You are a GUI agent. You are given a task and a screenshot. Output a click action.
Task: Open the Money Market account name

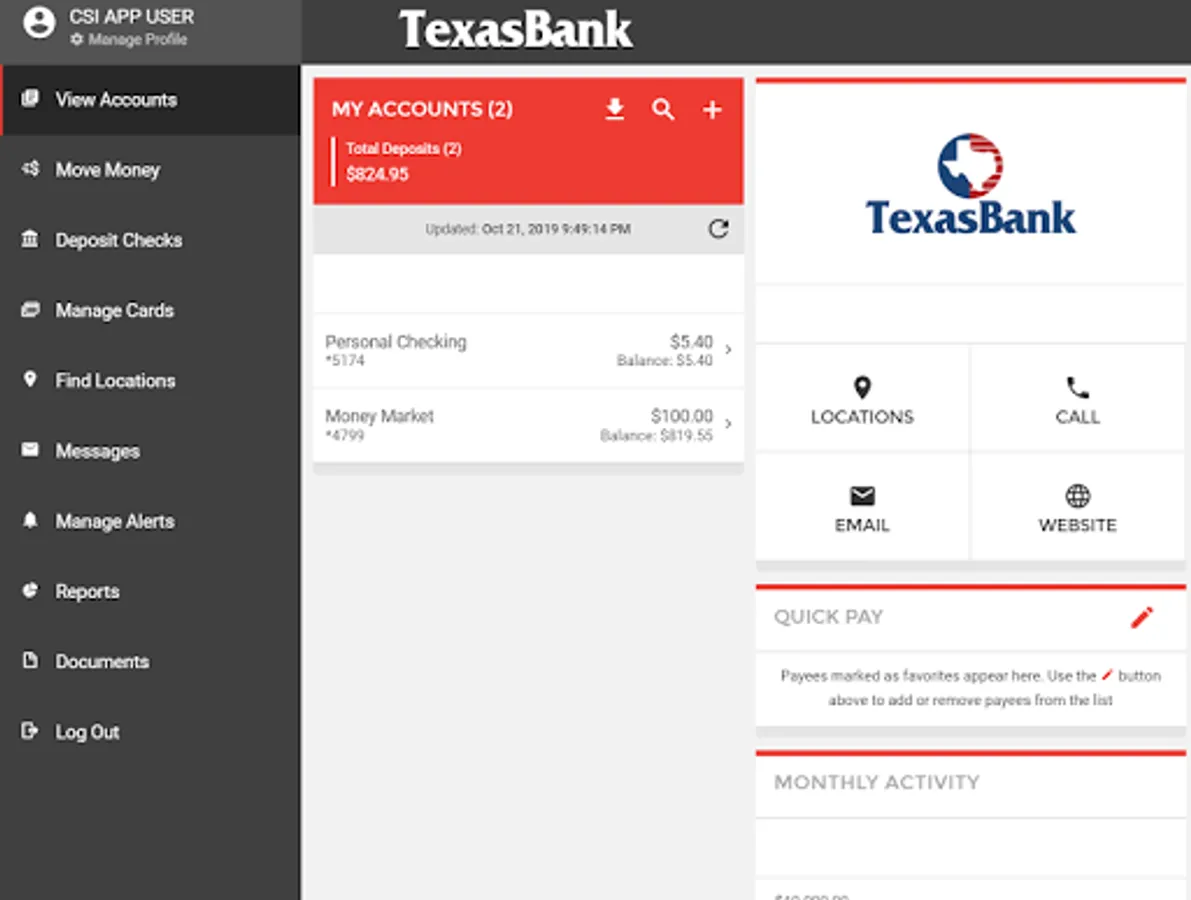tap(379, 416)
